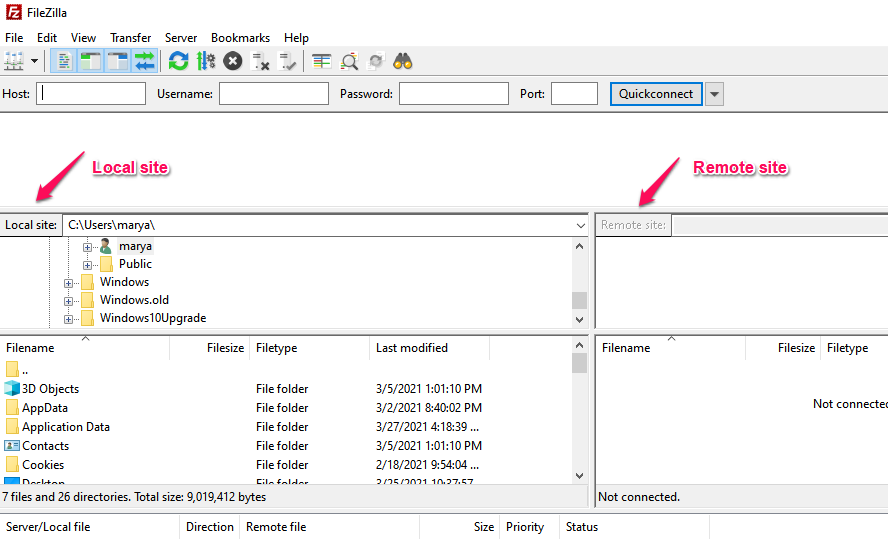888x555 pixels.
Task: Toggle local directory tree display
Action: (x=91, y=61)
